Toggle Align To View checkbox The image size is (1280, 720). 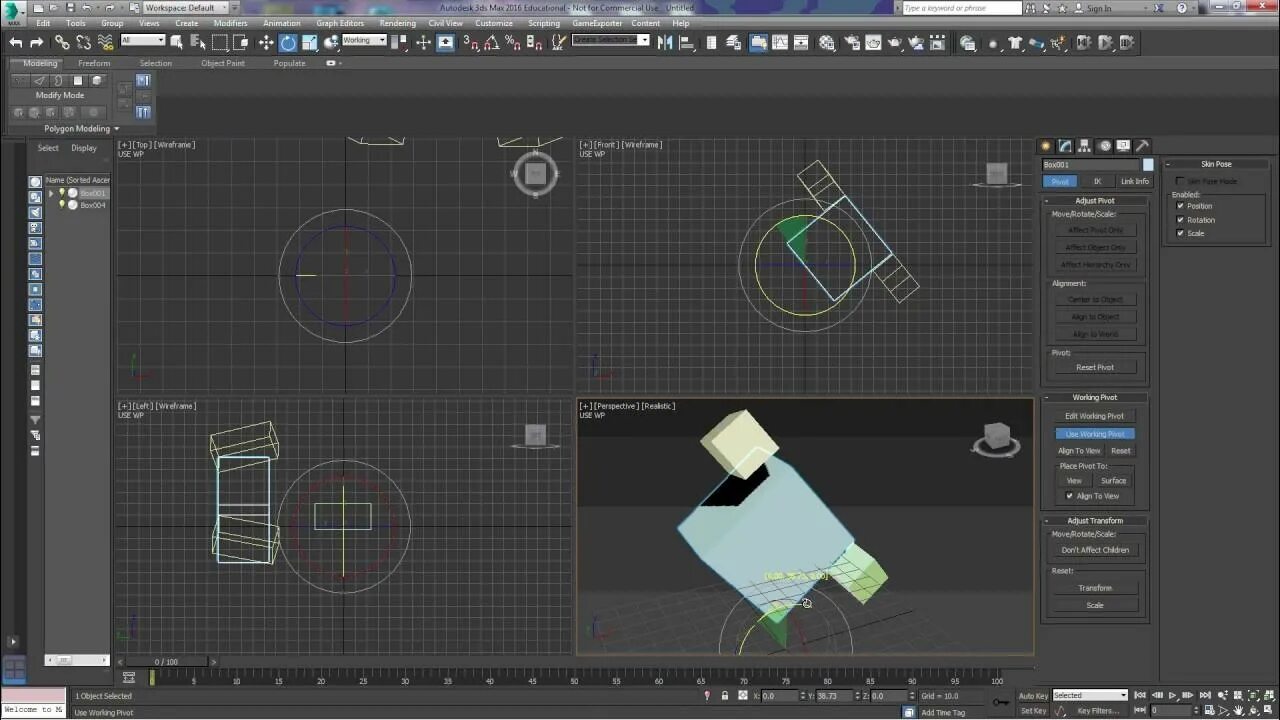[x=1070, y=496]
